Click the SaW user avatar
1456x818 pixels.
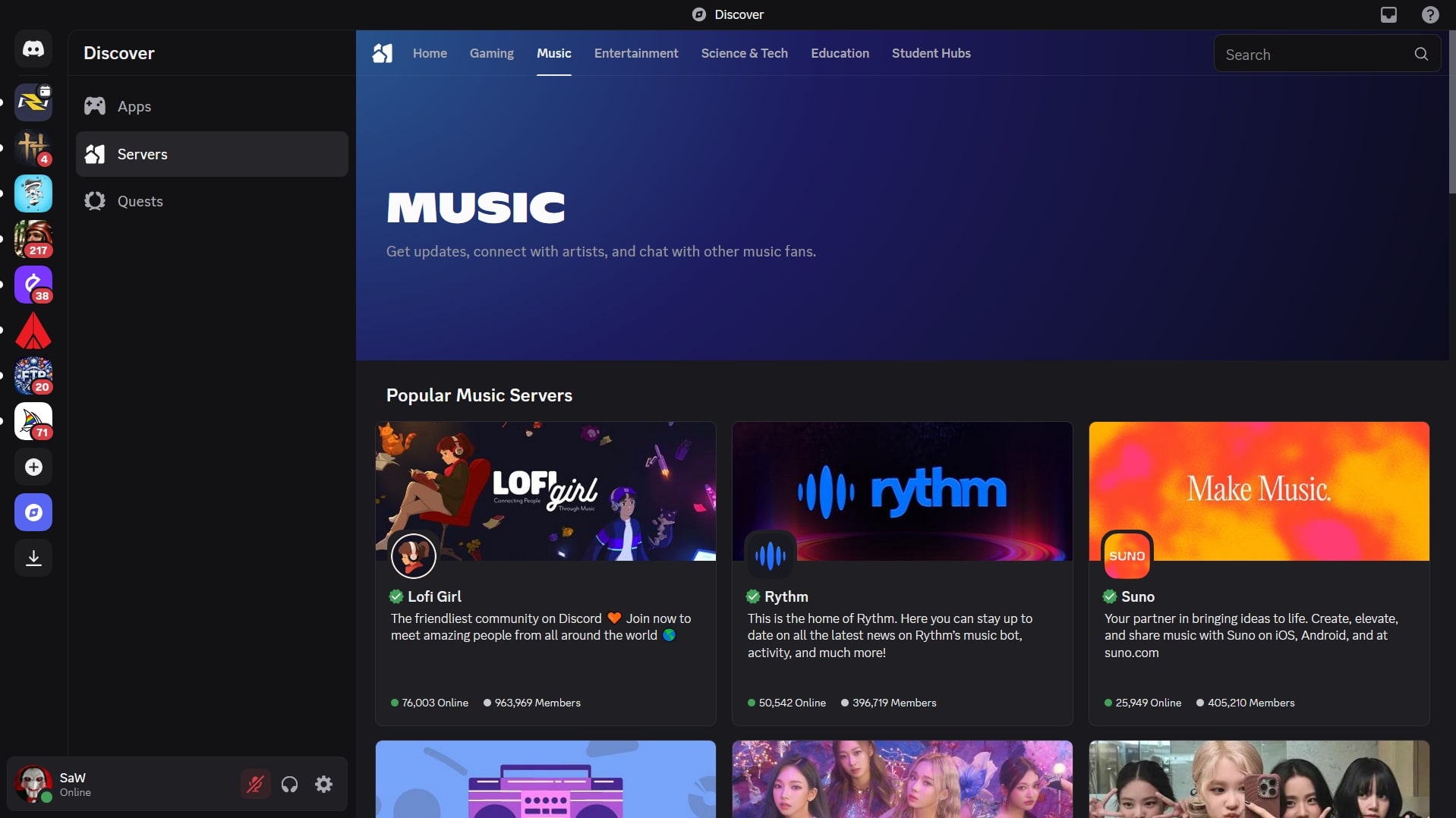(33, 784)
